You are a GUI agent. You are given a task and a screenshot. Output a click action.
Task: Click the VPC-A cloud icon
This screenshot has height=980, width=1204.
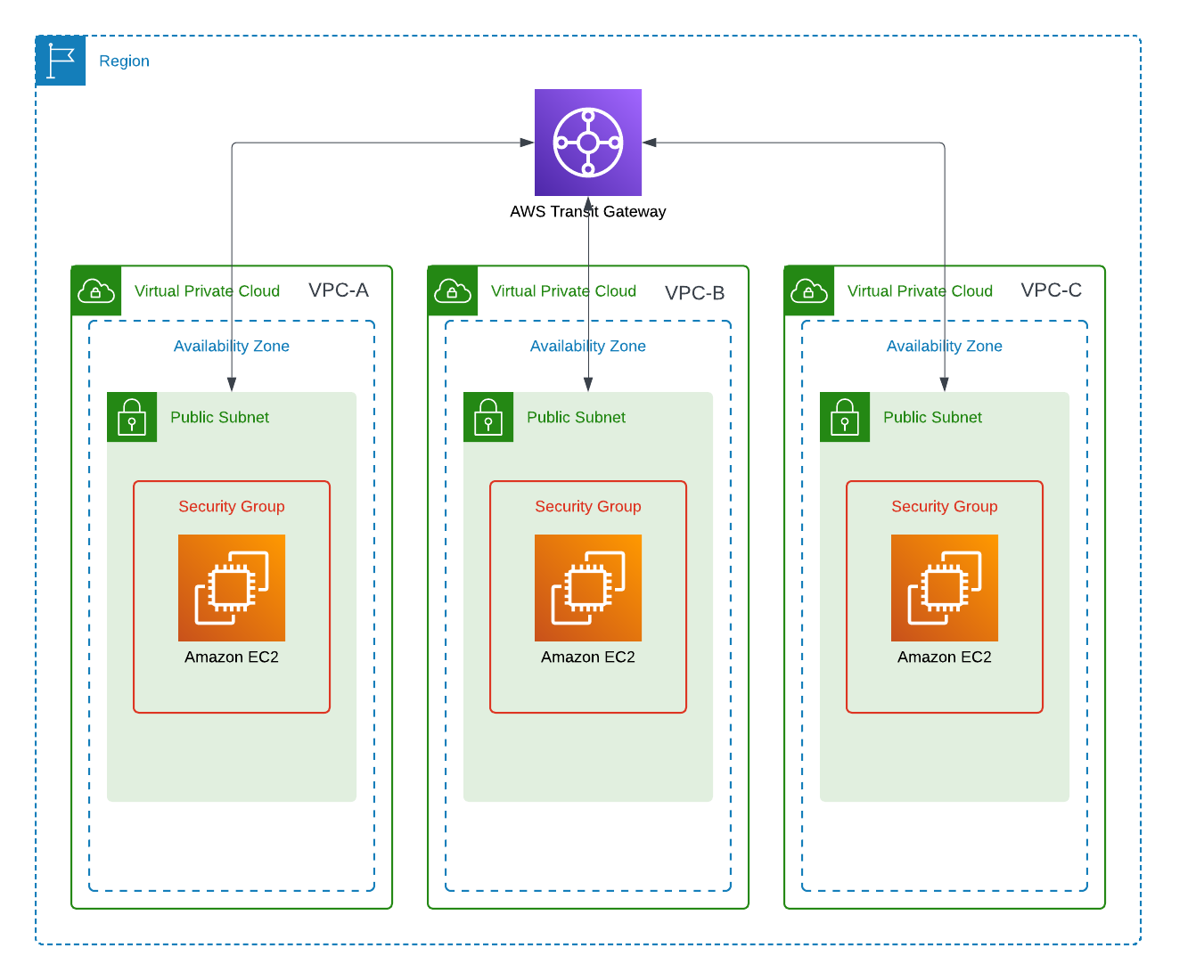coord(96,290)
